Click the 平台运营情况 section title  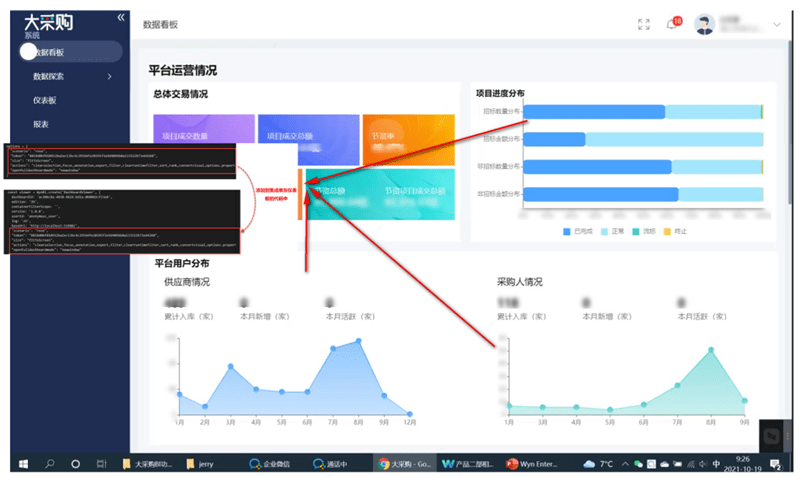pyautogui.click(x=183, y=70)
